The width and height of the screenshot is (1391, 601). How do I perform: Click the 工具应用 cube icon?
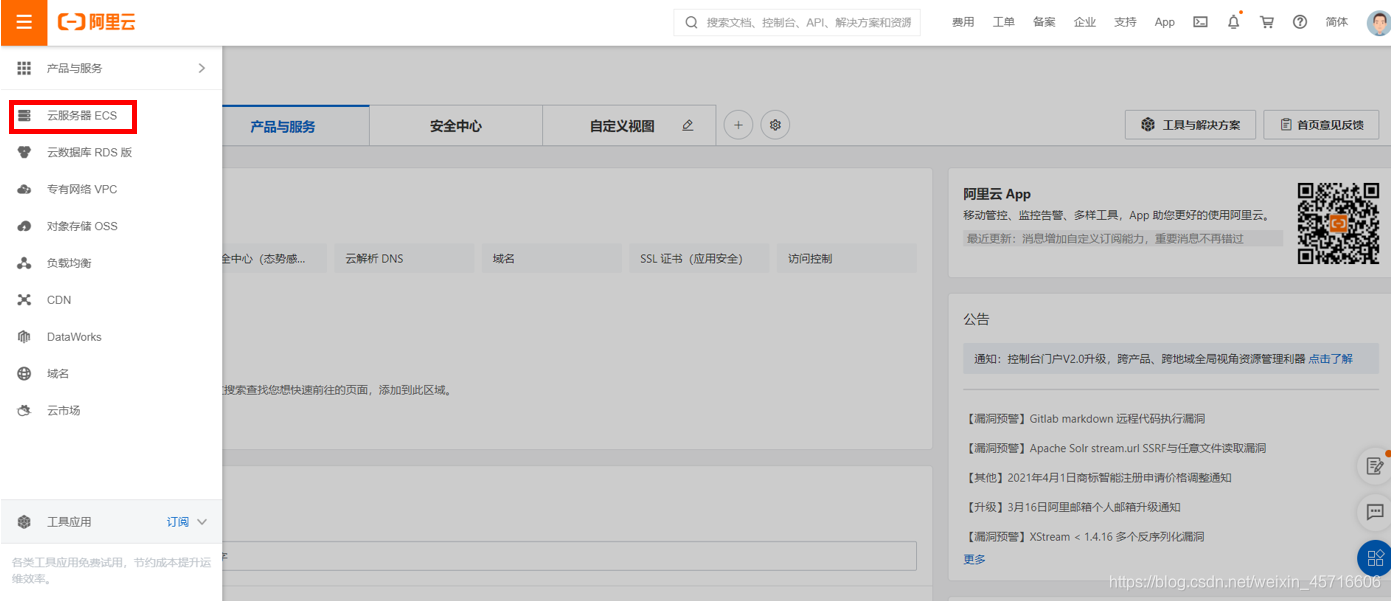pyautogui.click(x=24, y=522)
